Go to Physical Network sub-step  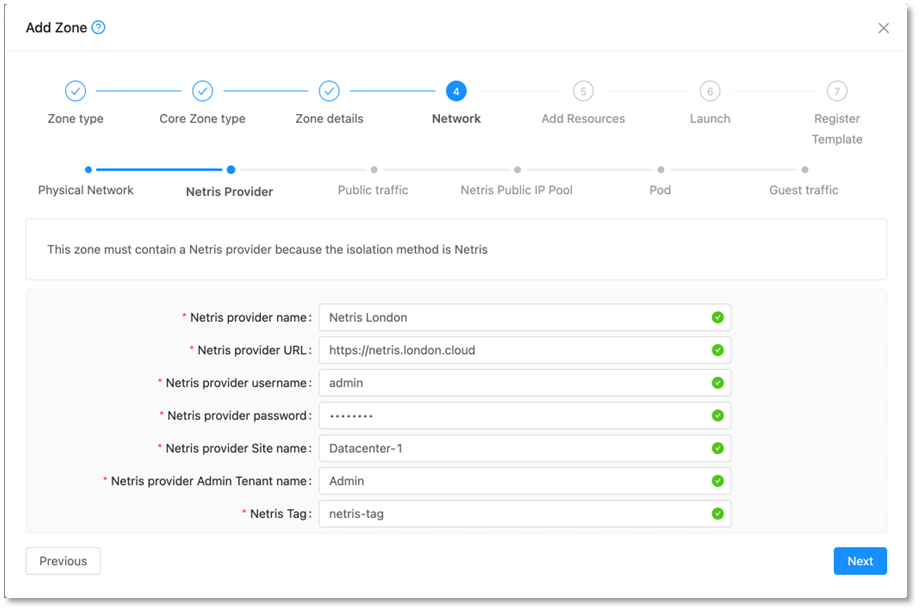click(86, 189)
